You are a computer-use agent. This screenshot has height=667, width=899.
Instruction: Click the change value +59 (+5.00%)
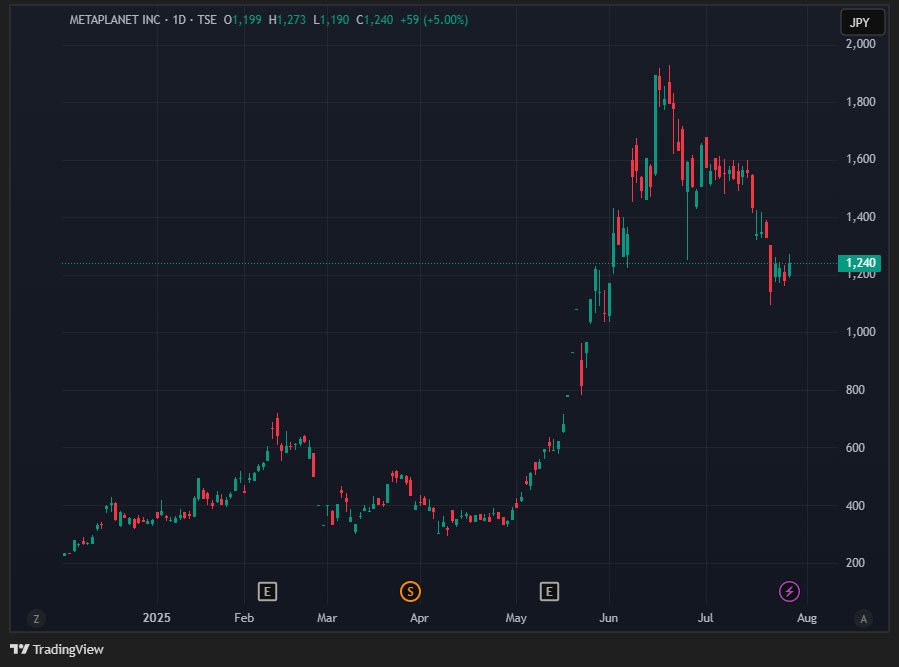(434, 20)
